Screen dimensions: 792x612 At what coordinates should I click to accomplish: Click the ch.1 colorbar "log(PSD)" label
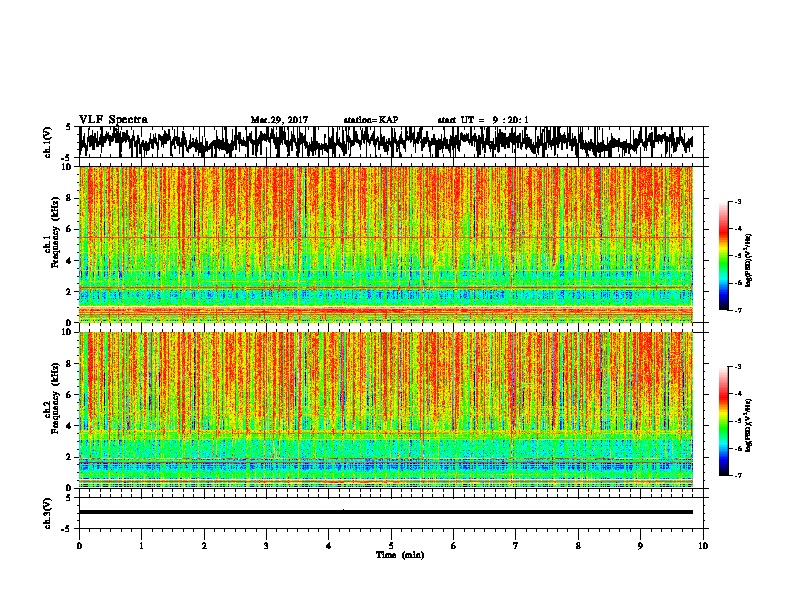click(x=749, y=261)
